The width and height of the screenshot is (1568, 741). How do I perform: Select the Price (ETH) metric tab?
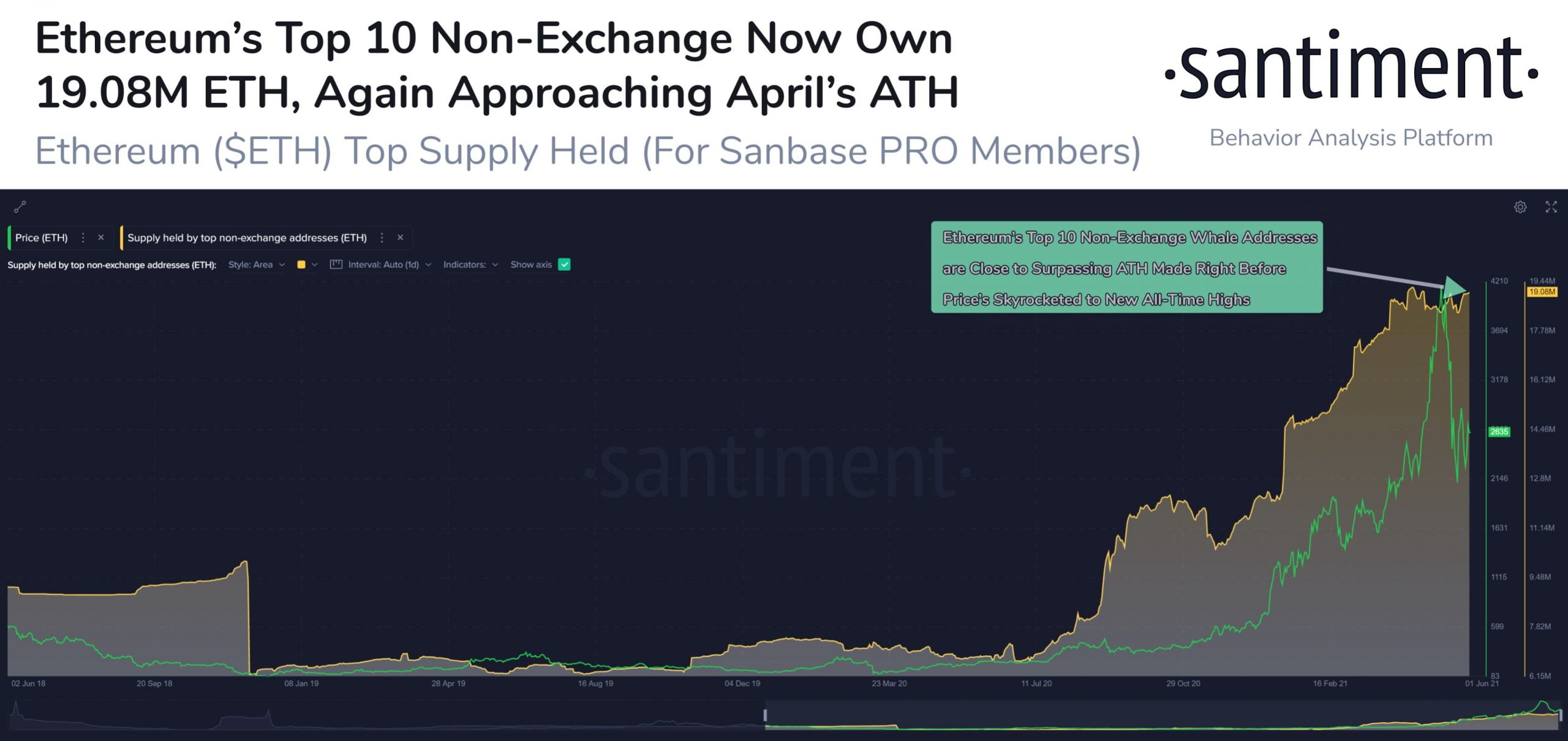(42, 238)
